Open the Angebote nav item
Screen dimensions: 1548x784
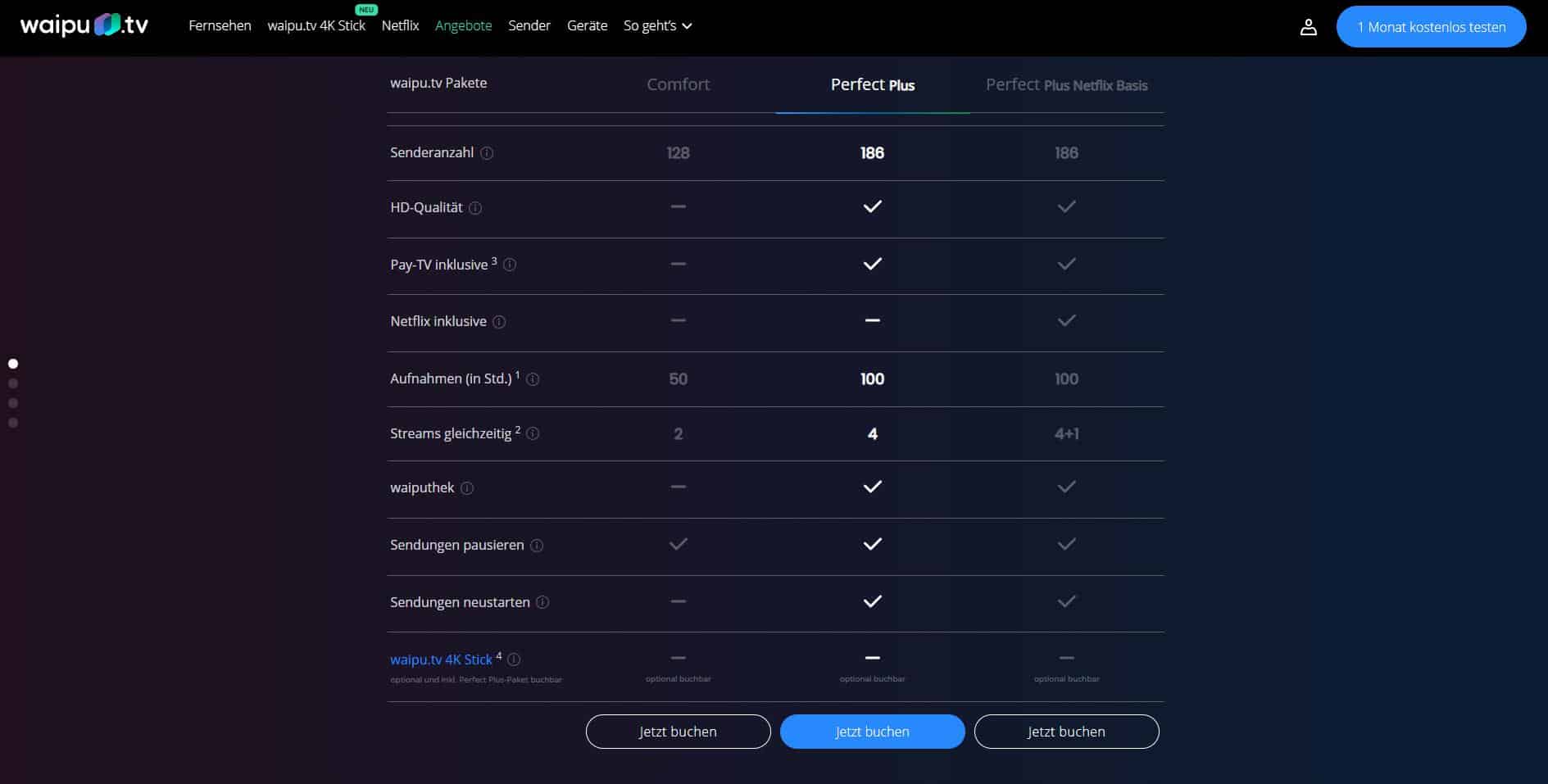click(x=464, y=25)
